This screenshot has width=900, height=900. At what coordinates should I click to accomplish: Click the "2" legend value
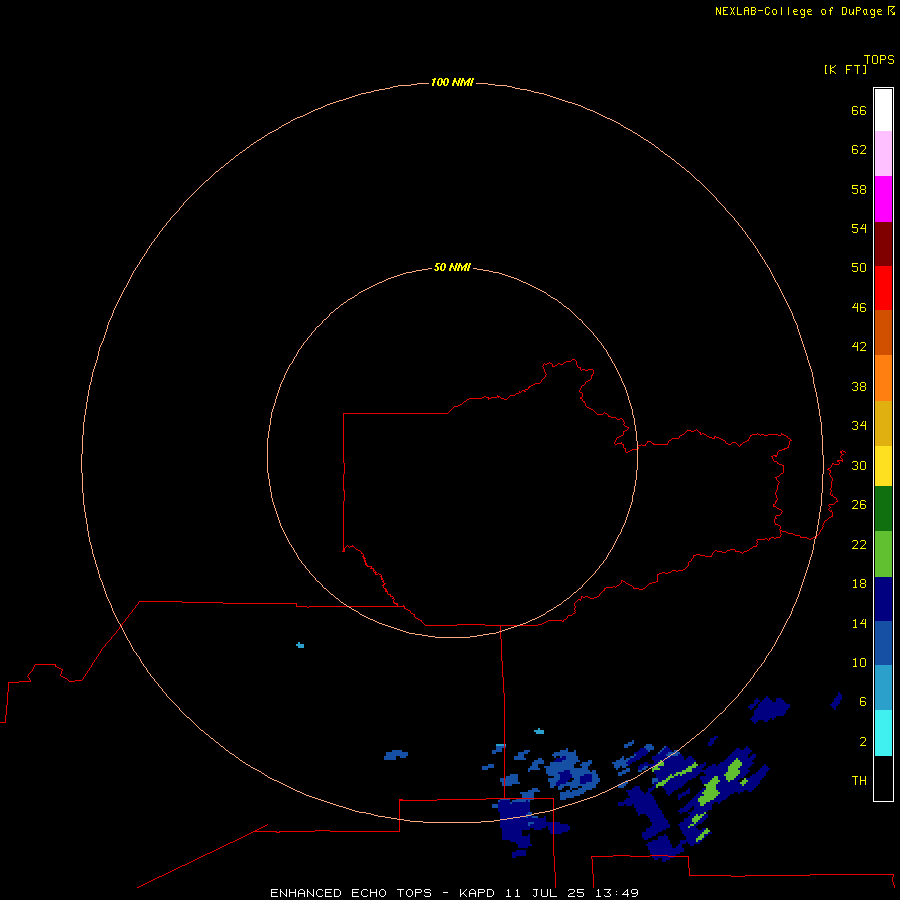[x=863, y=742]
